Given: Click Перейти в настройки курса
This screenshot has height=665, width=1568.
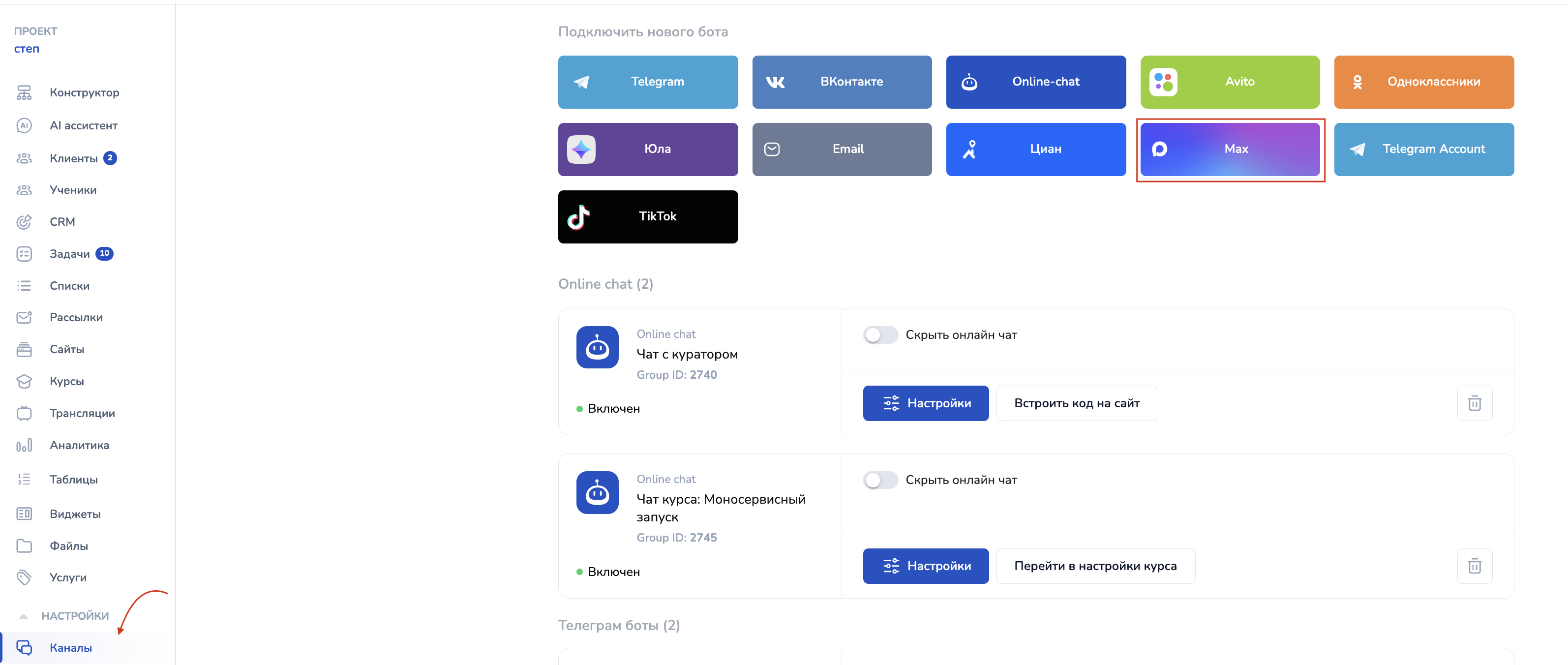Looking at the screenshot, I should [x=1094, y=566].
